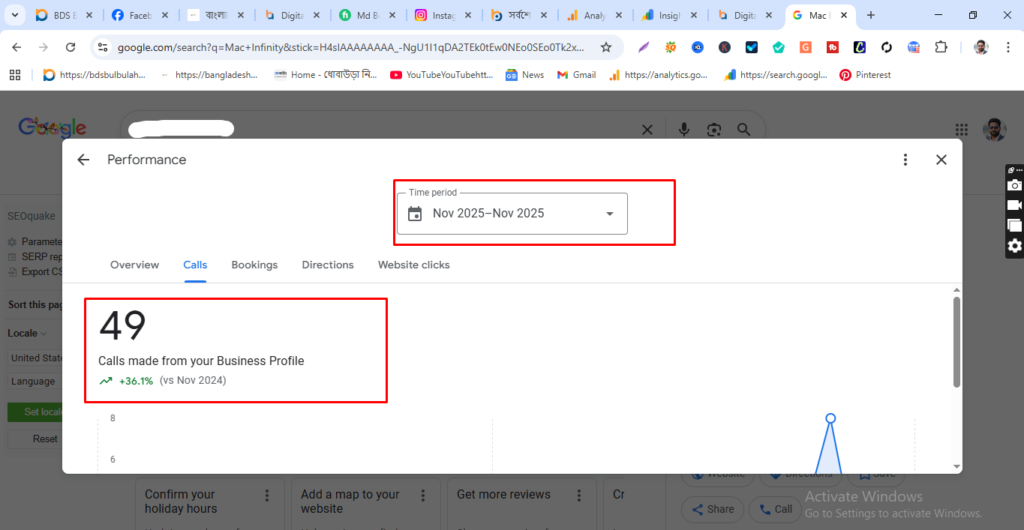The height and width of the screenshot is (530, 1024).
Task: Switch to the Directions tab
Action: click(x=328, y=265)
